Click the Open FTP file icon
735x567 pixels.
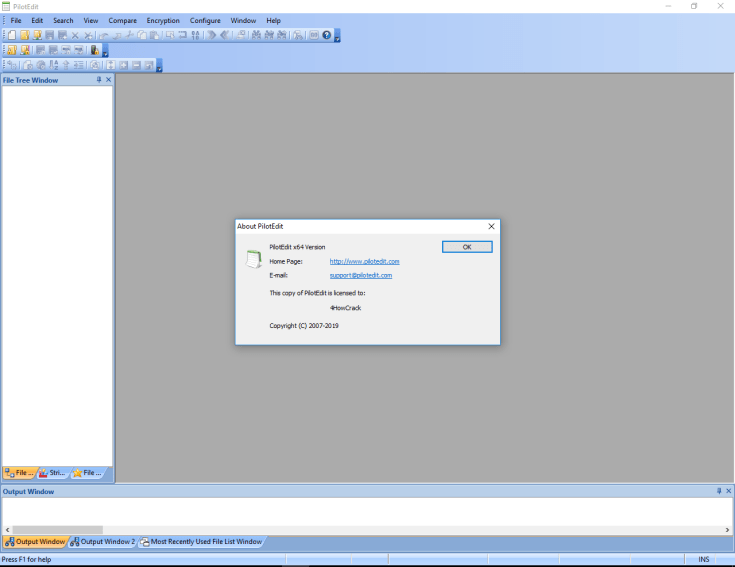pyautogui.click(x=37, y=35)
